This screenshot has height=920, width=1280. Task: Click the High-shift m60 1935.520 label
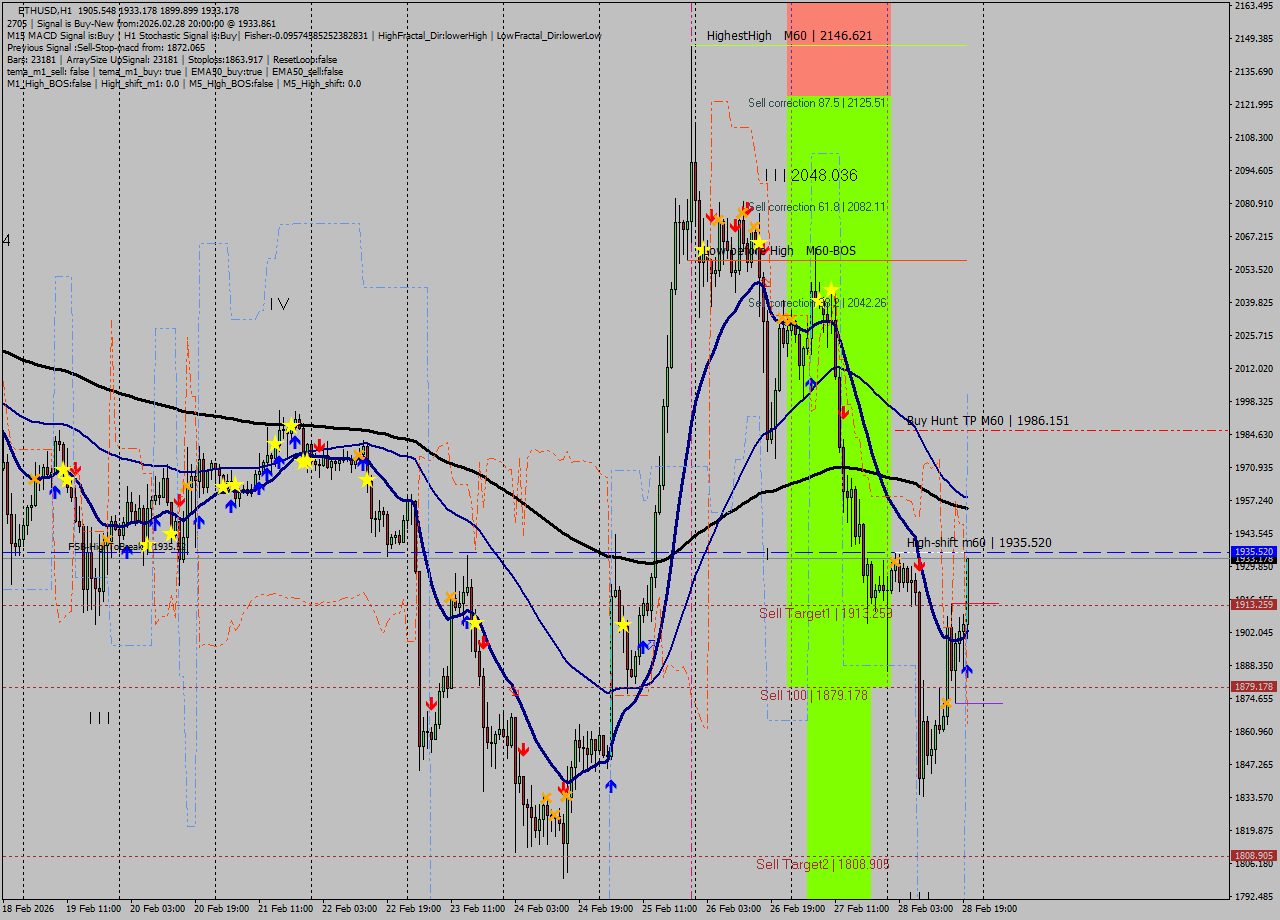point(978,543)
